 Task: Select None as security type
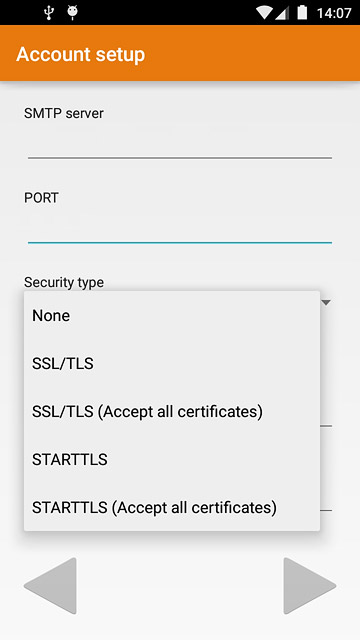click(172, 316)
